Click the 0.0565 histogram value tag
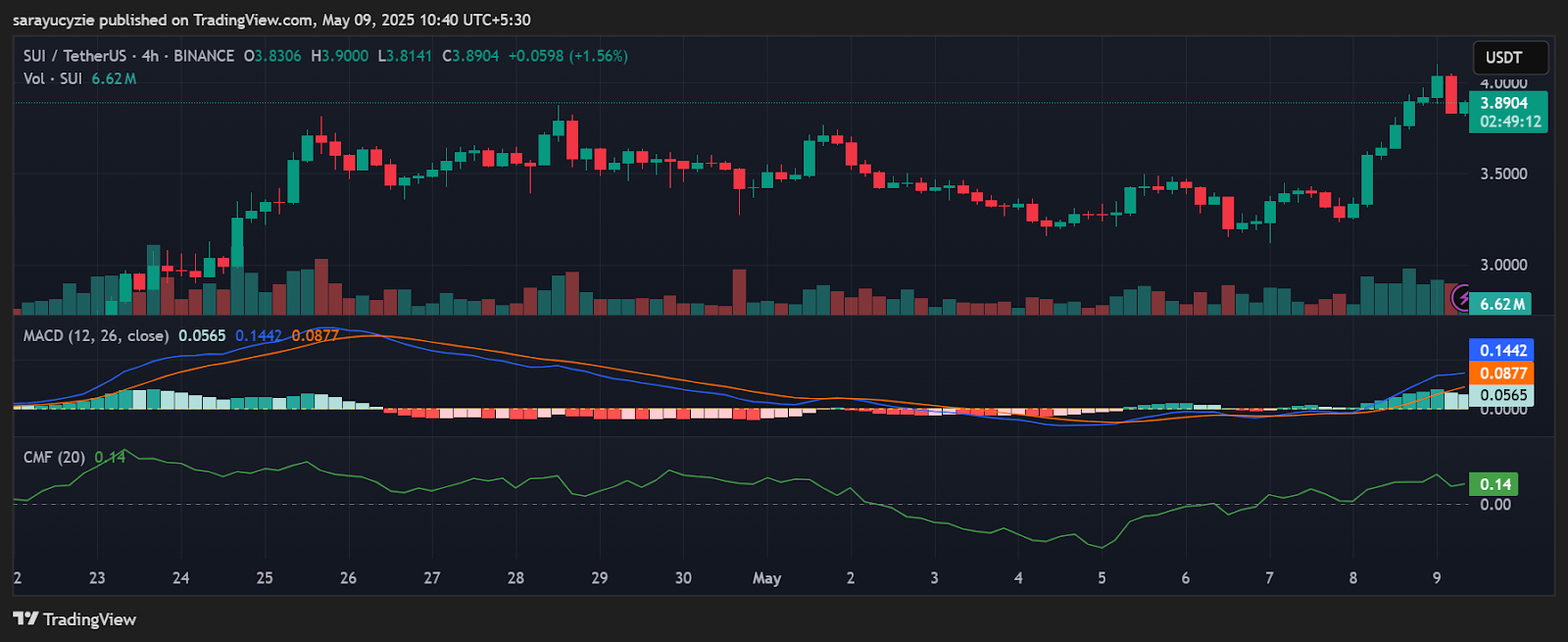This screenshot has width=1568, height=642. click(1502, 395)
